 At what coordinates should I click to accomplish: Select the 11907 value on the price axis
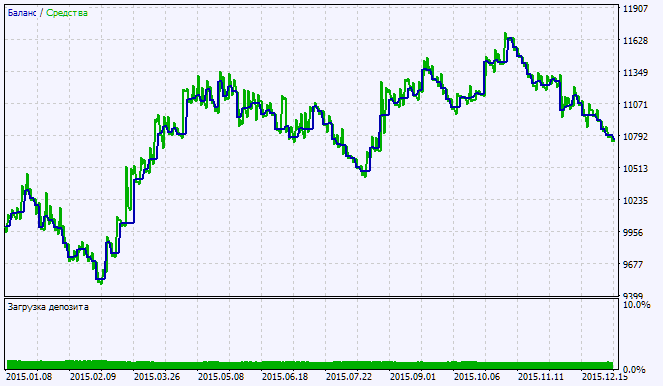tap(636, 8)
